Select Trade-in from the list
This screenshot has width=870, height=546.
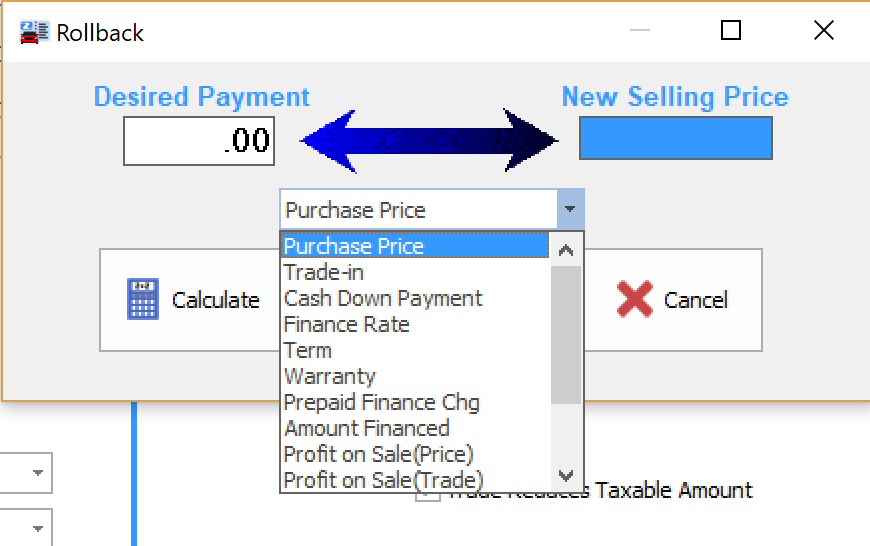[324, 272]
